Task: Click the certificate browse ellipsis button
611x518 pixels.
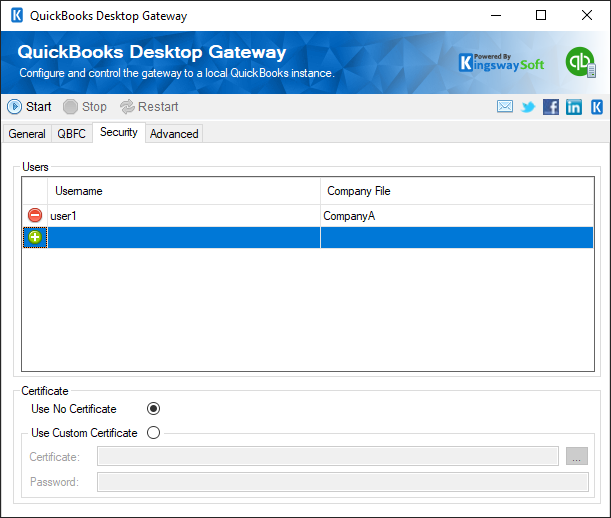Action: [577, 456]
